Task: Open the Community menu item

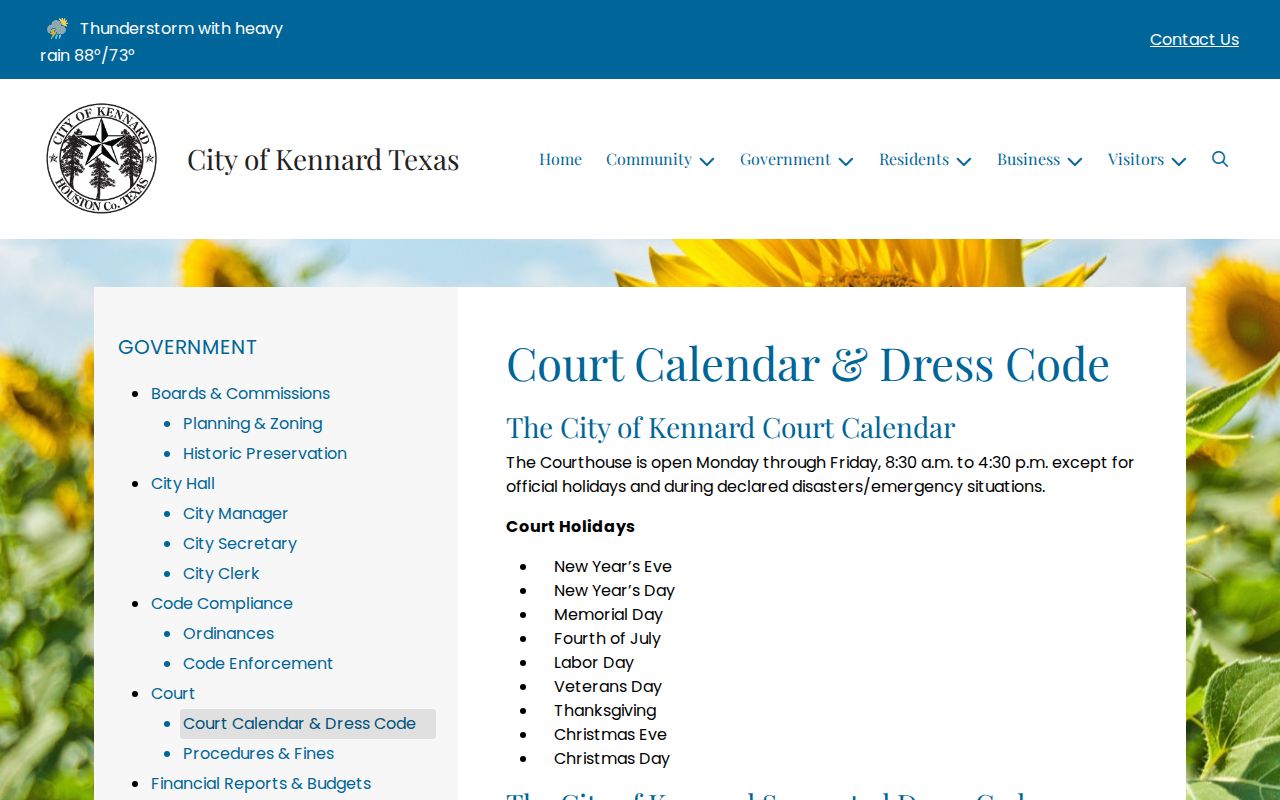Action: (x=649, y=159)
